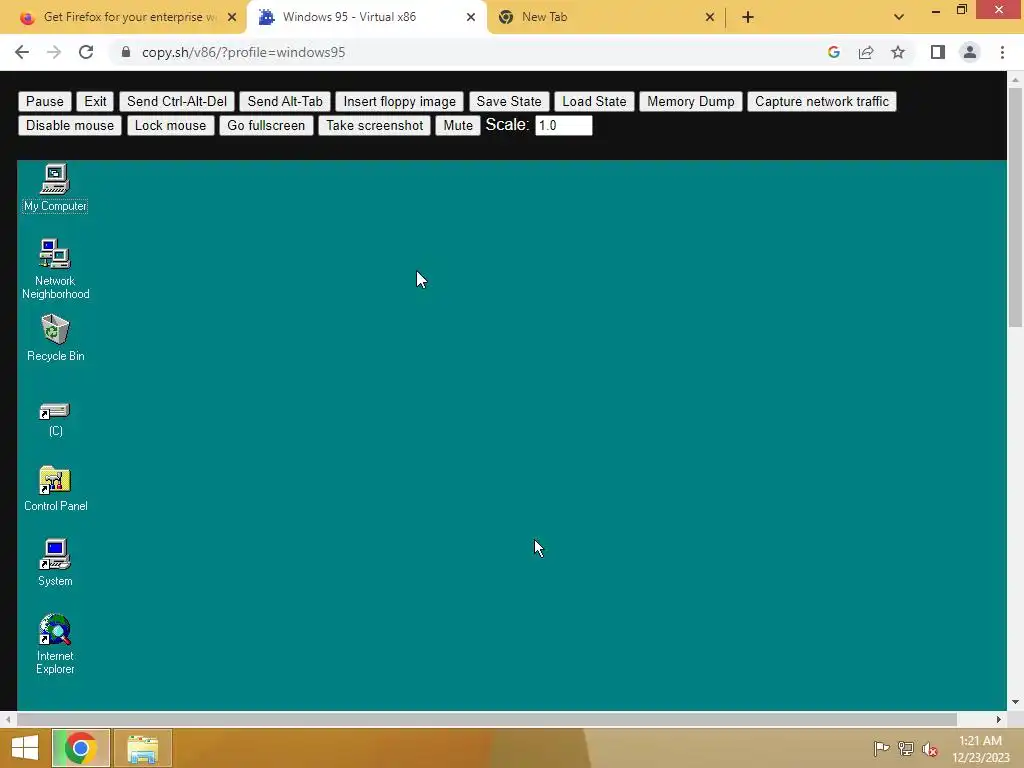Click the Action Center flag tray icon

tap(881, 748)
